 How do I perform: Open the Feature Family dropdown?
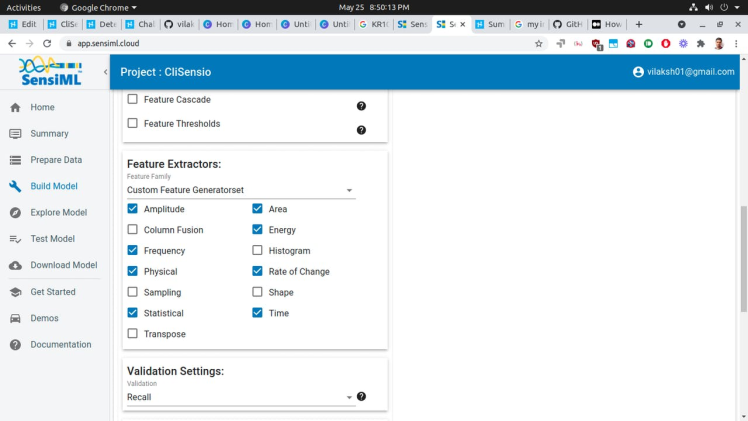coord(241,190)
